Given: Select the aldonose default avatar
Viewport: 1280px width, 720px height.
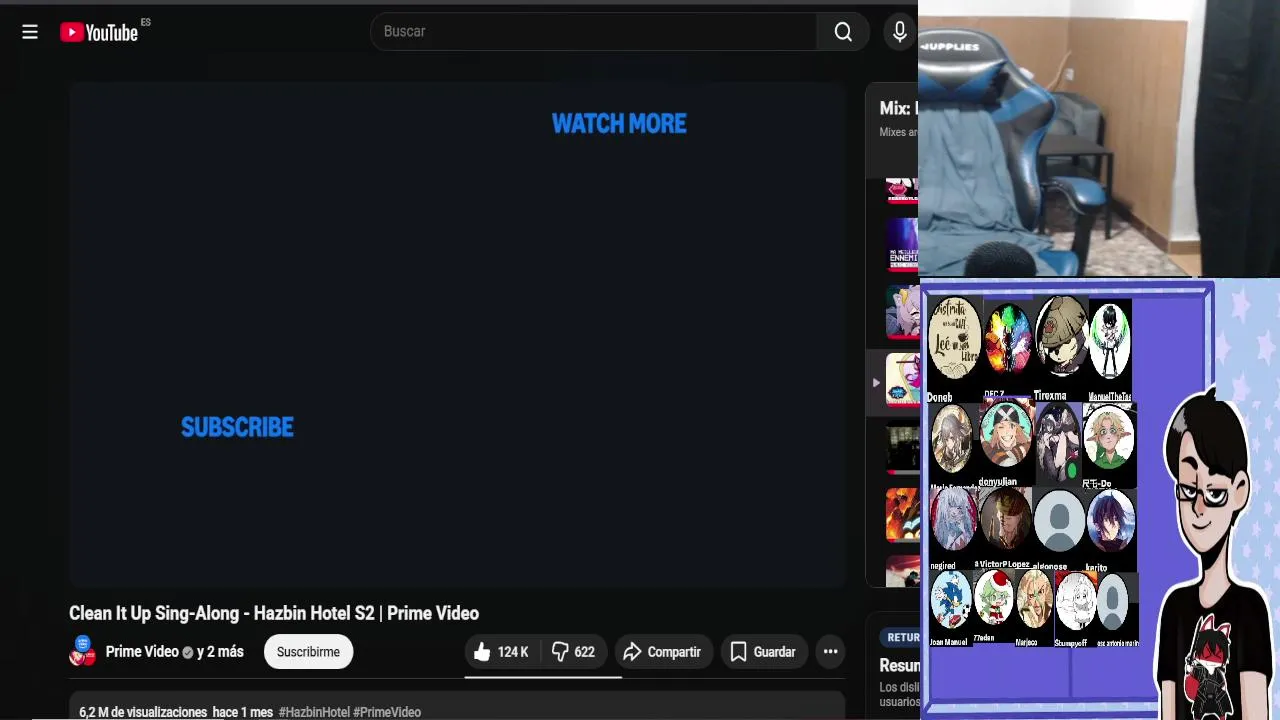Looking at the screenshot, I should click(1059, 520).
